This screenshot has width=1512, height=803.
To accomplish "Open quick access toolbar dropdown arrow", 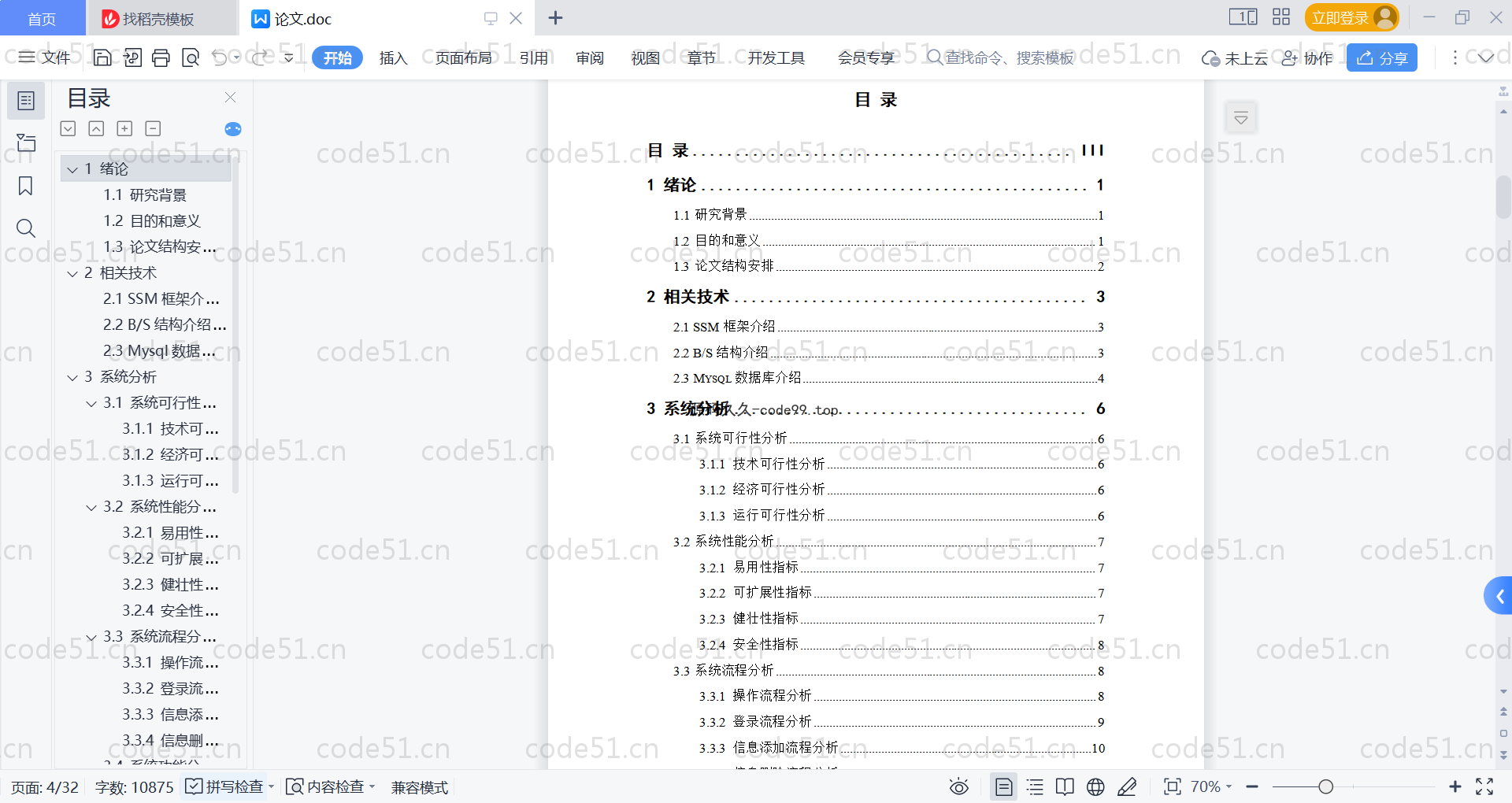I will point(289,57).
